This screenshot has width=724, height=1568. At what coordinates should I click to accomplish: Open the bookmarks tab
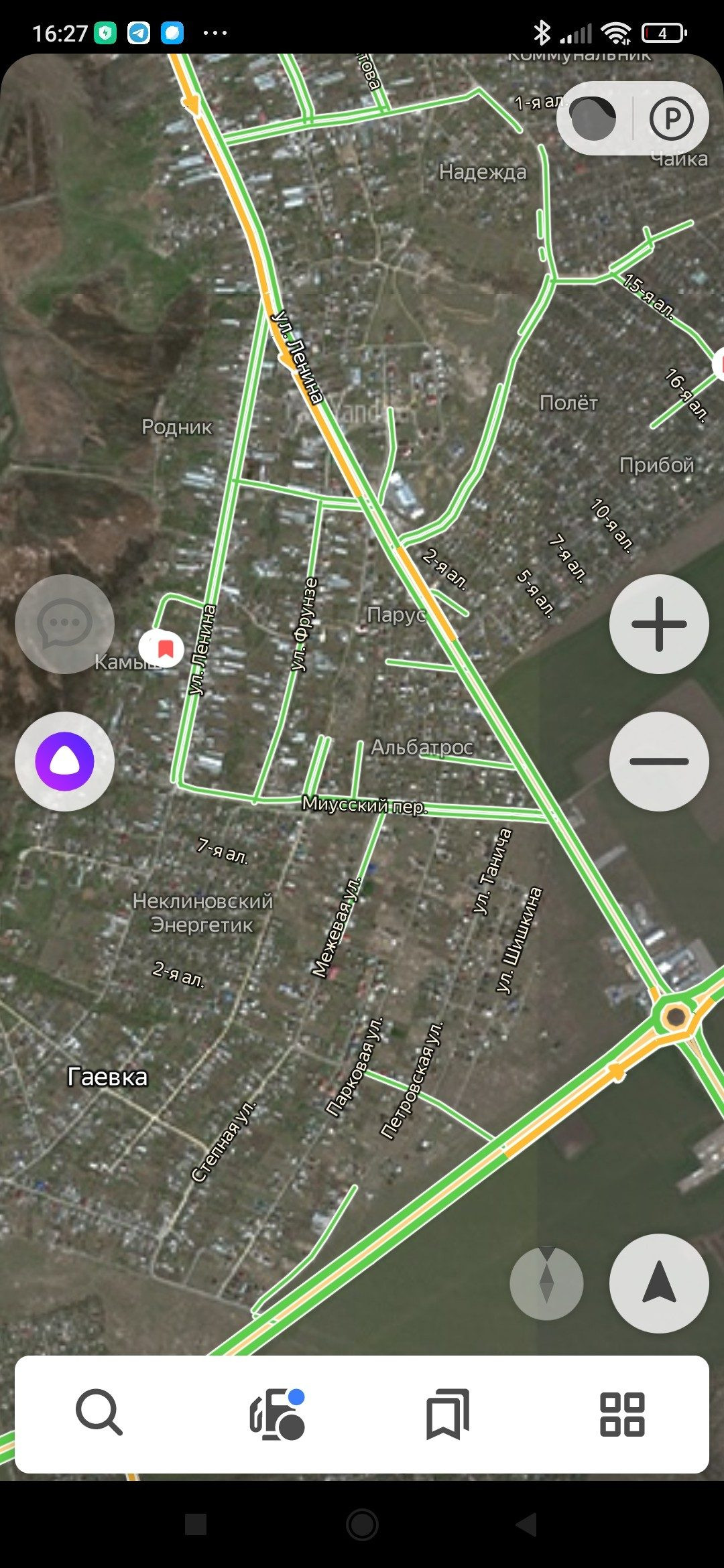pyautogui.click(x=448, y=1413)
